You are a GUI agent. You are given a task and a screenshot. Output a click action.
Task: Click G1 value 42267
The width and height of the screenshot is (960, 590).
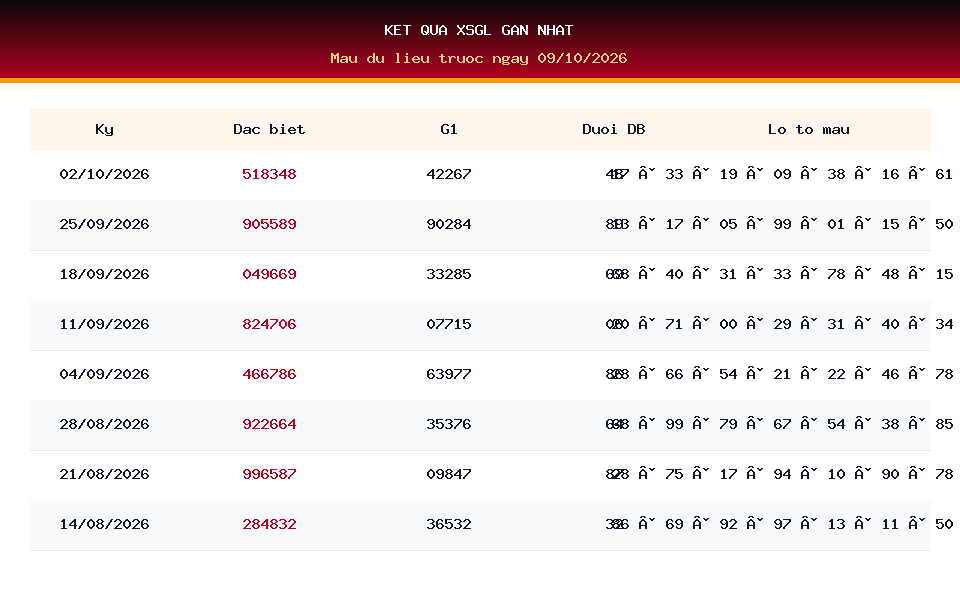449,174
